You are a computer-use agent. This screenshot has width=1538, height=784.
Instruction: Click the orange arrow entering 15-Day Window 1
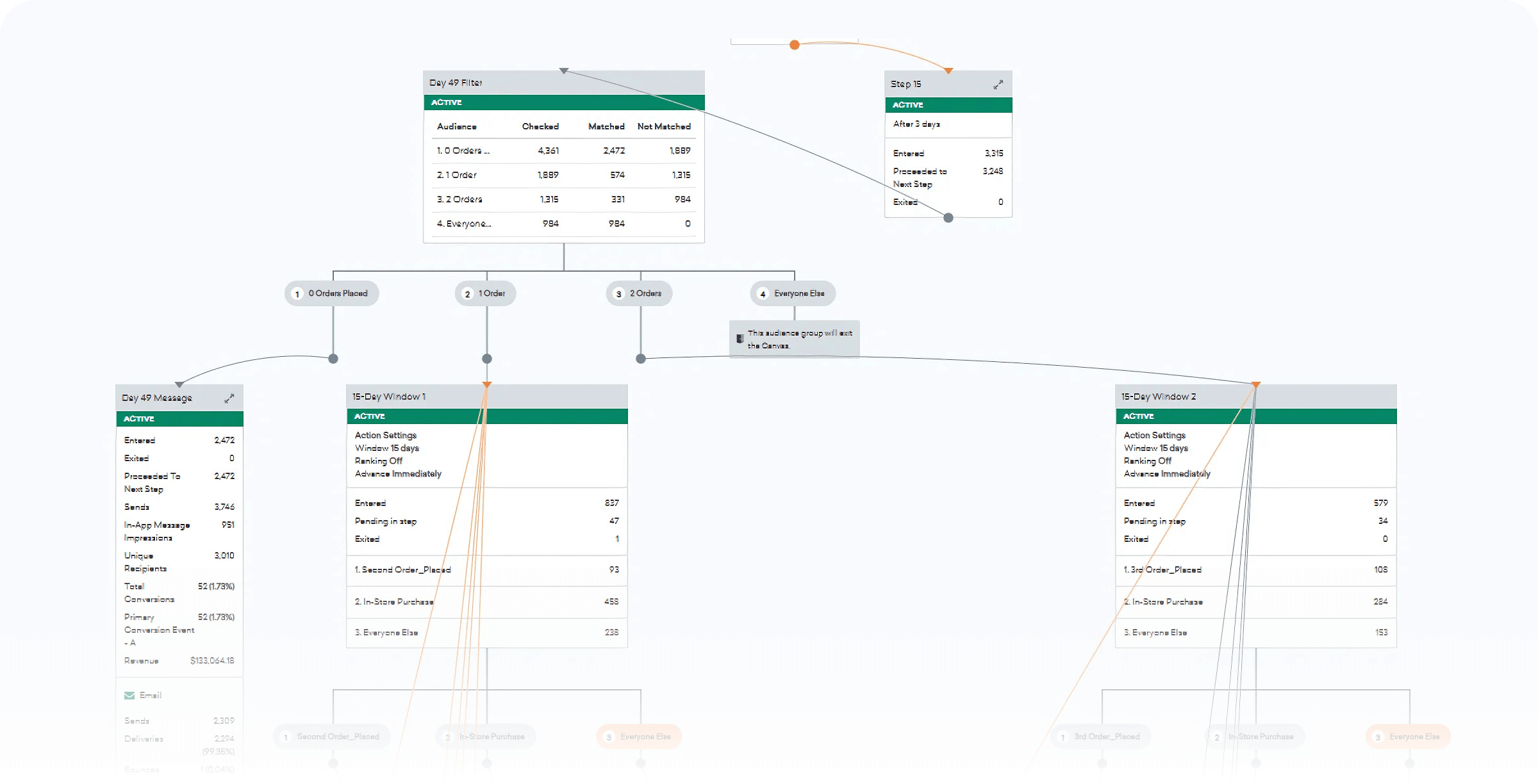[487, 384]
